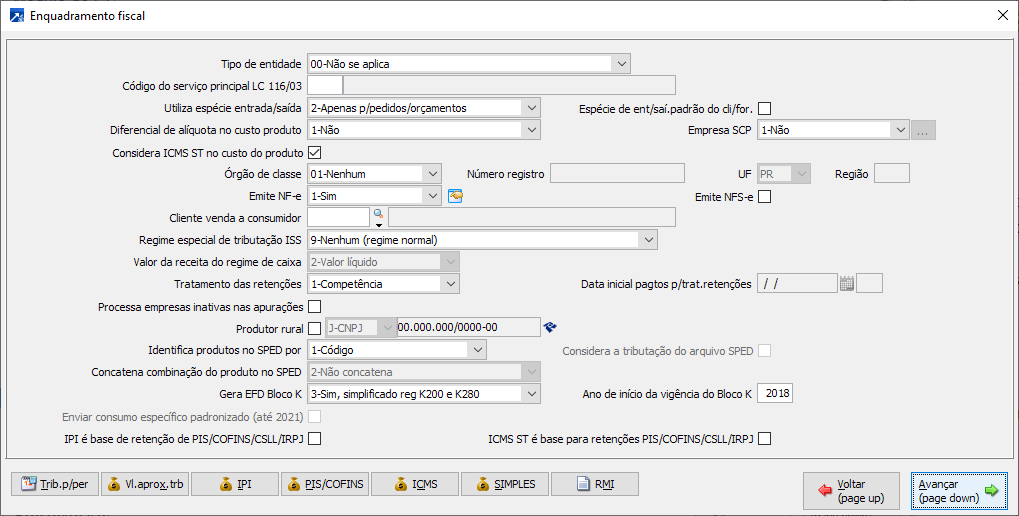Click the magnifier lookup icon for Cliente venda a consumidor
The width and height of the screenshot is (1019, 516).
(x=379, y=215)
